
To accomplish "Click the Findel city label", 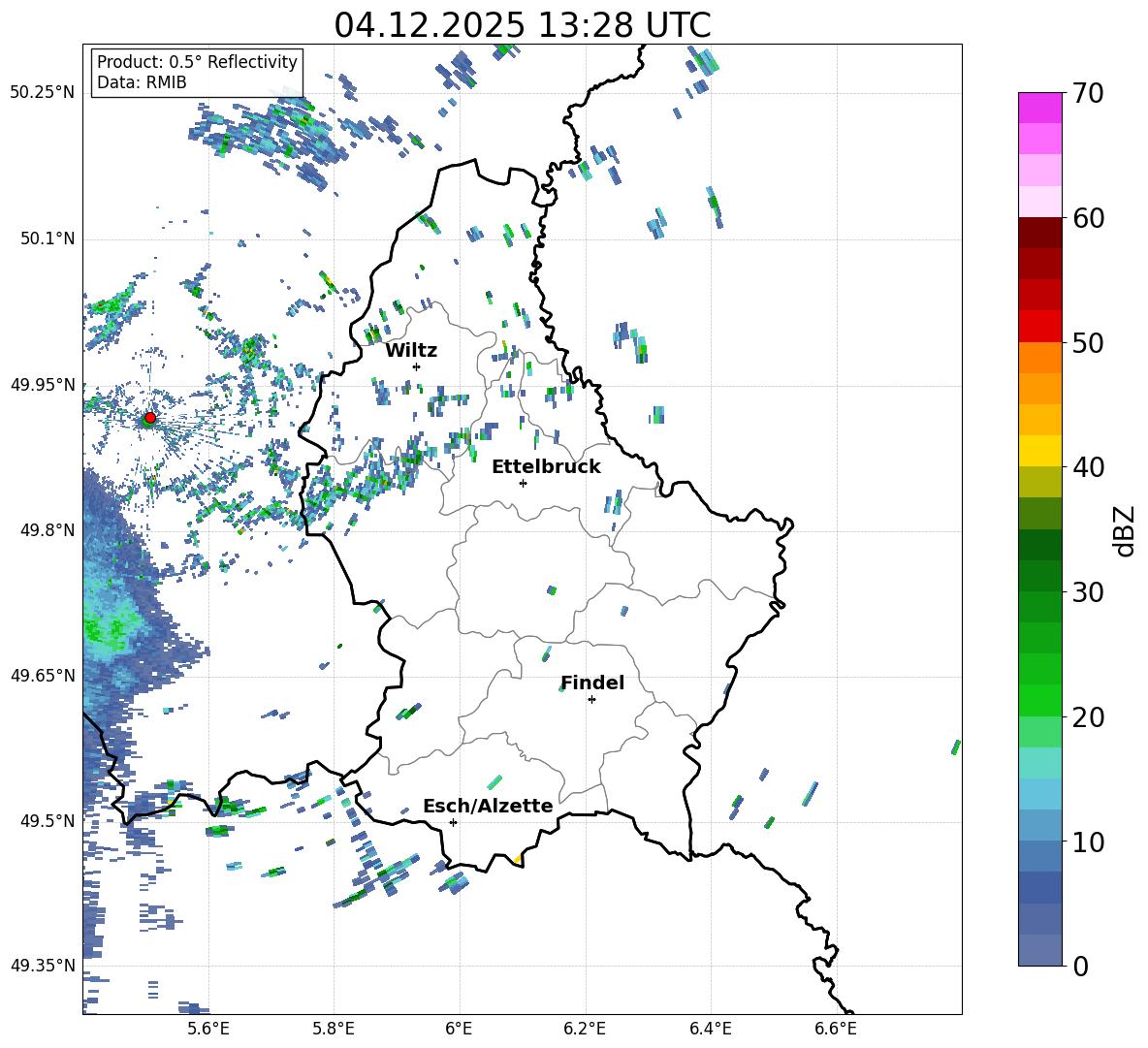I will coord(592,683).
